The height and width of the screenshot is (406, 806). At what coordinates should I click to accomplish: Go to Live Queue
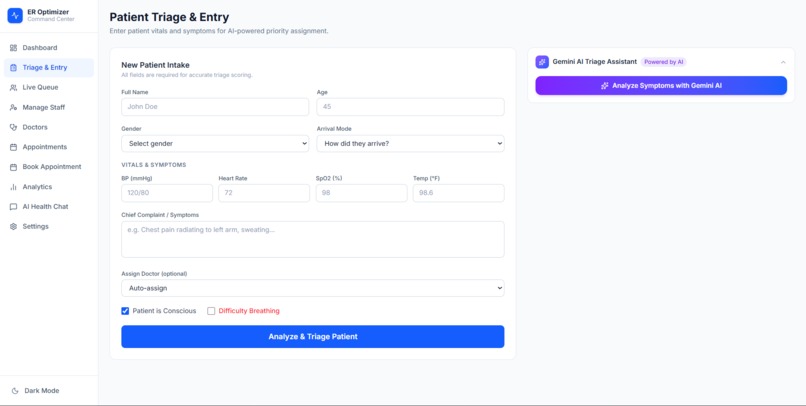[x=49, y=87]
